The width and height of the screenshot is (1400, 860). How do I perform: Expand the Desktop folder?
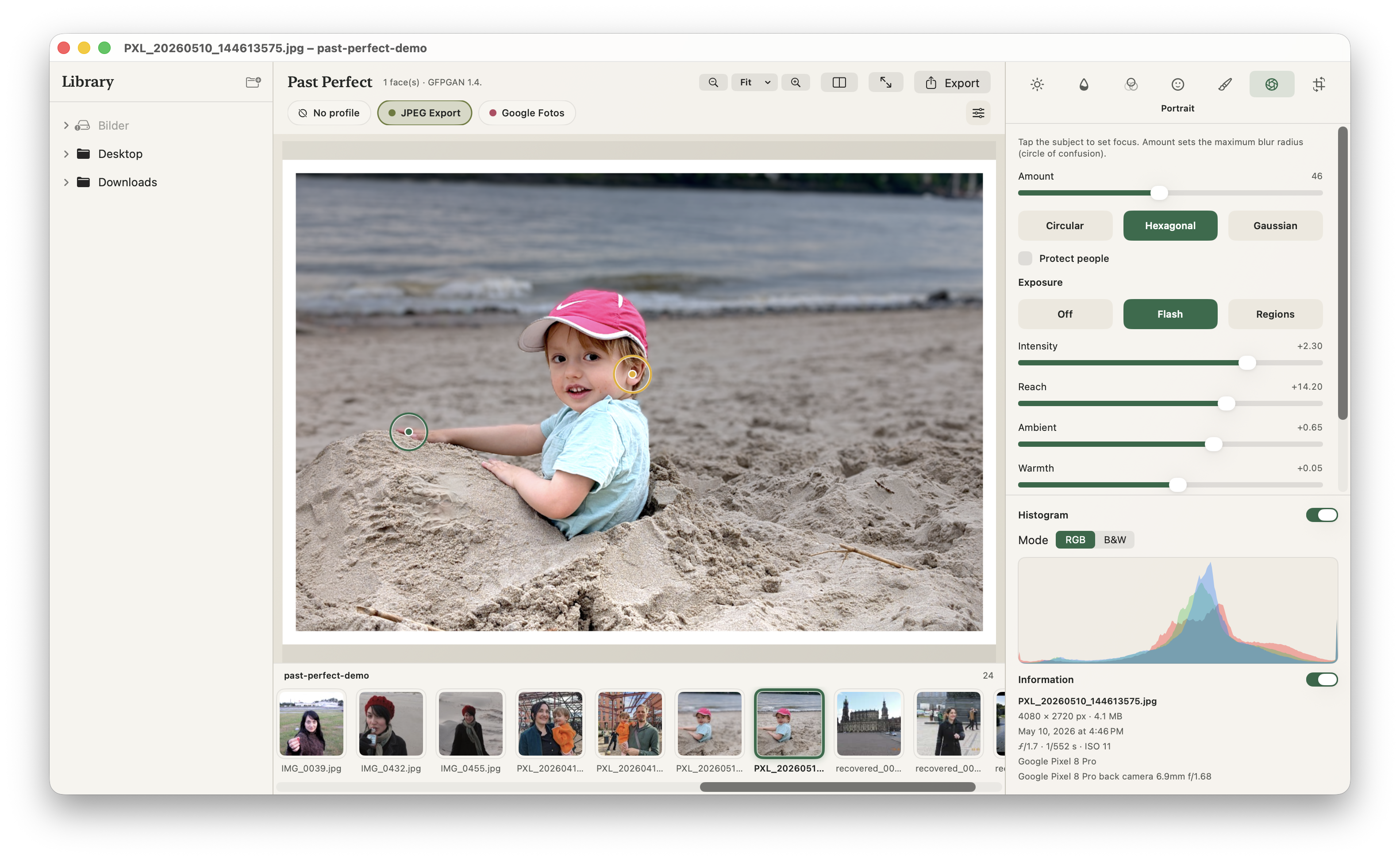(66, 154)
